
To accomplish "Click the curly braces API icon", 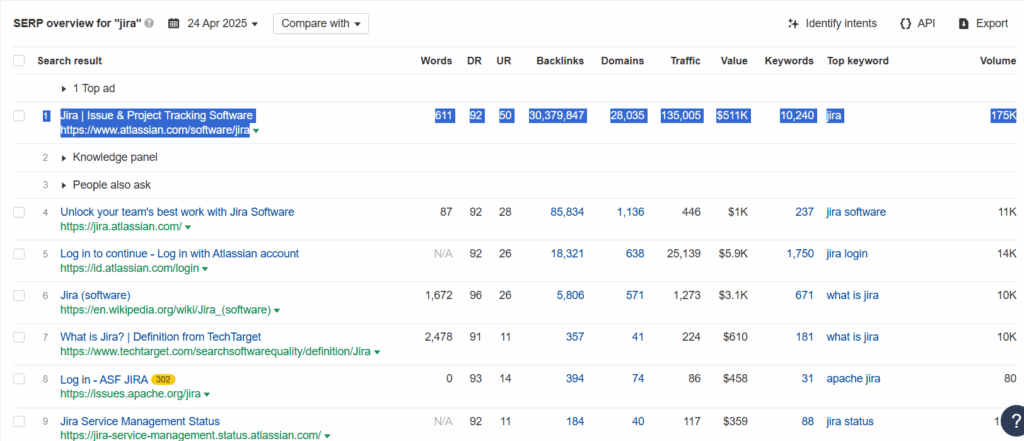I will tap(905, 24).
